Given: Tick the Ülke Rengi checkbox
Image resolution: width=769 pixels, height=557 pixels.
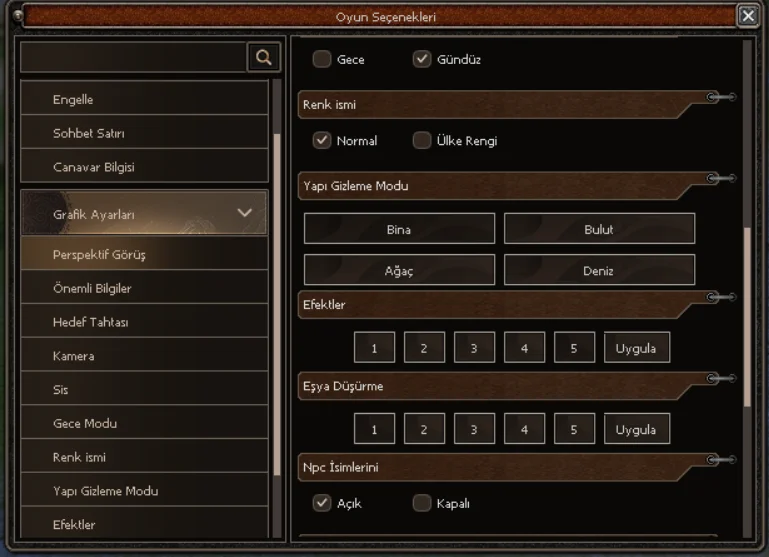Looking at the screenshot, I should coord(422,141).
